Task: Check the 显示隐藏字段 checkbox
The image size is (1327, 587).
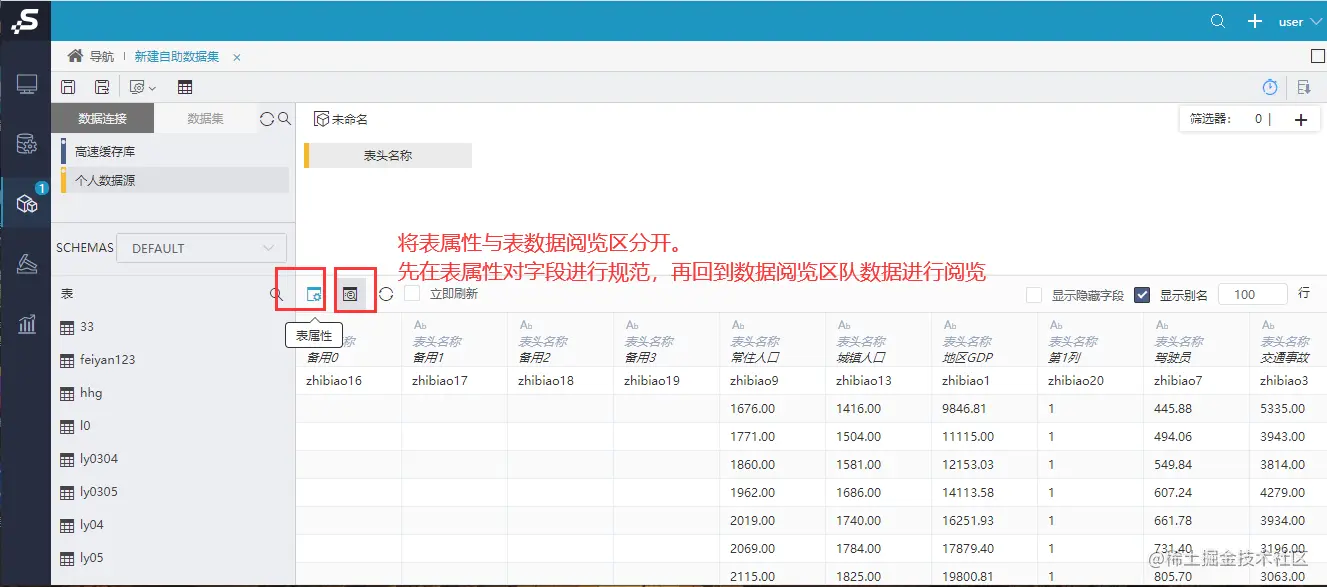Action: tap(1034, 293)
